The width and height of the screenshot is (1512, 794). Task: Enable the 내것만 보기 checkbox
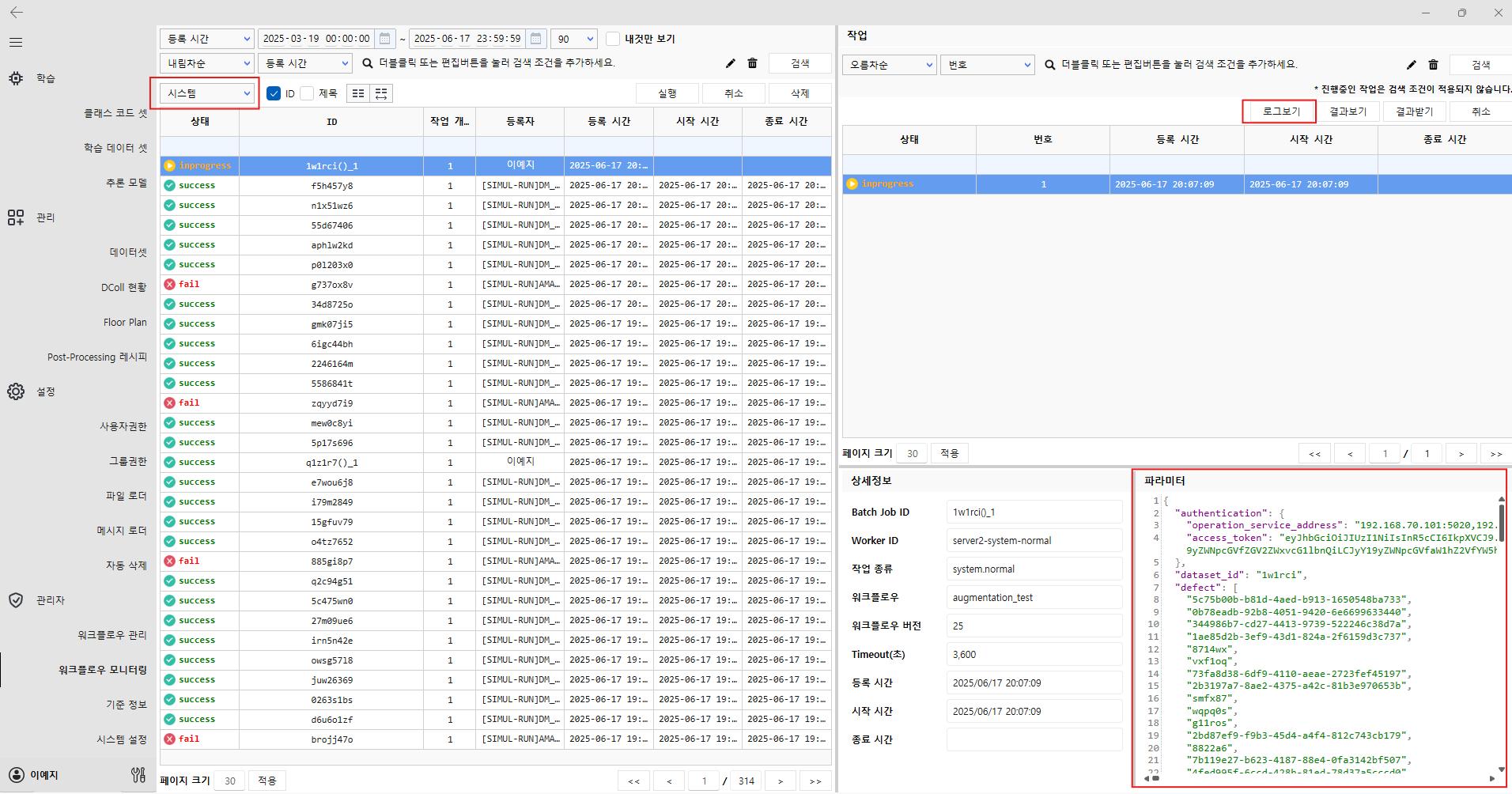point(613,39)
